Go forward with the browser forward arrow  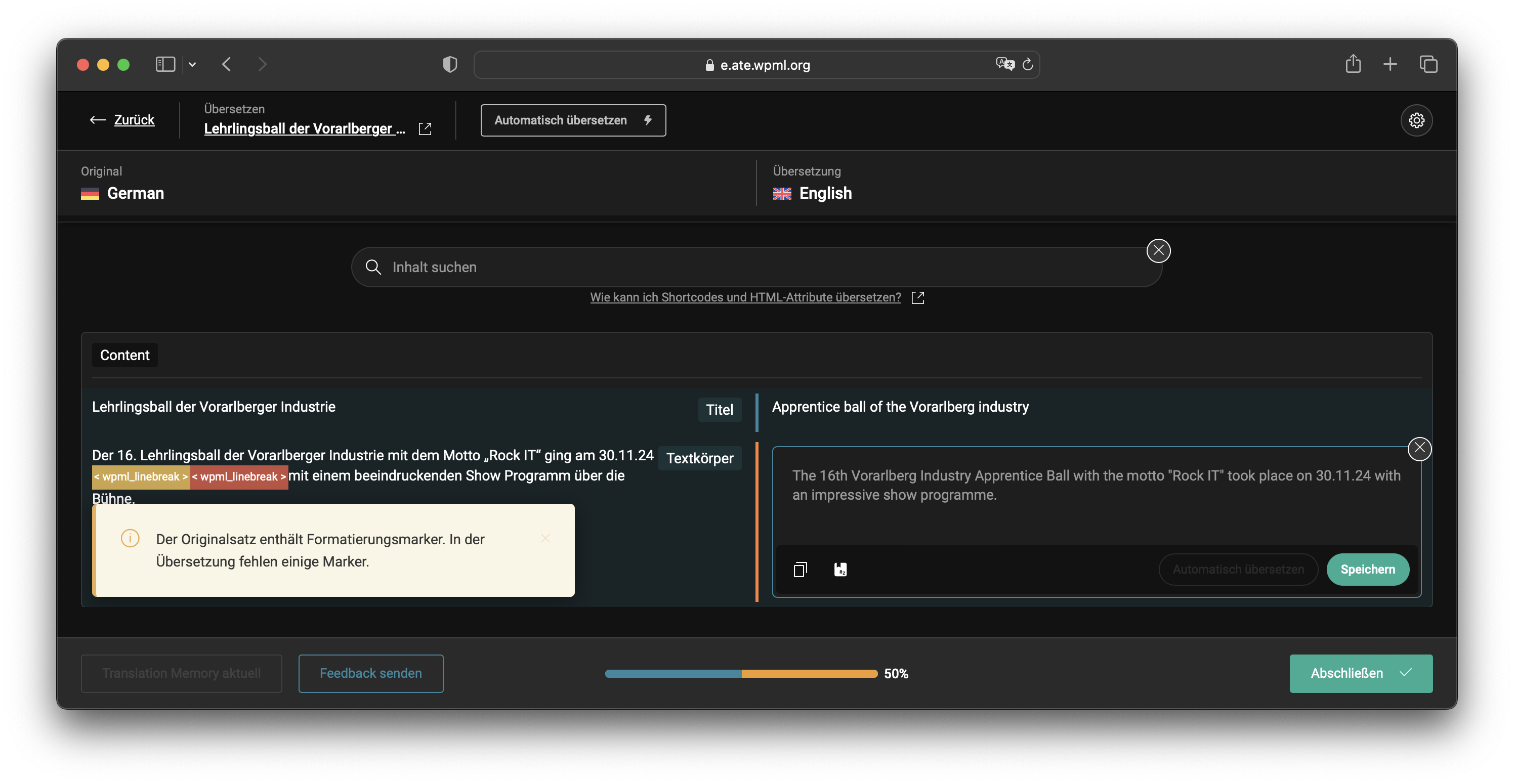click(x=262, y=65)
